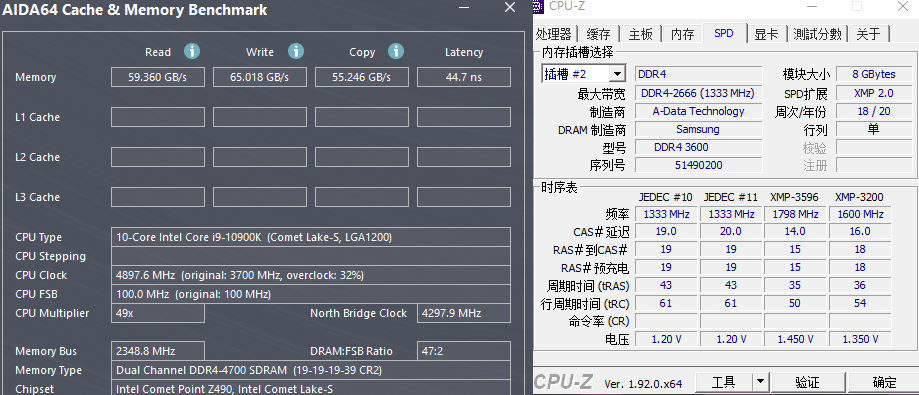Click the 型号 DDR4 3600 value

[x=698, y=147]
